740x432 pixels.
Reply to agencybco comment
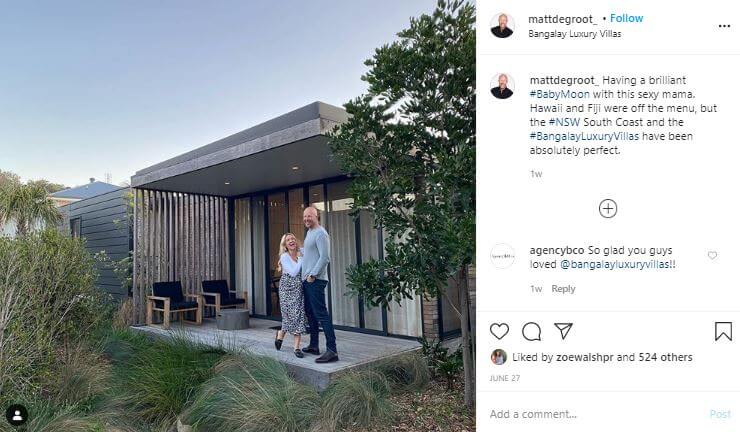tap(563, 288)
